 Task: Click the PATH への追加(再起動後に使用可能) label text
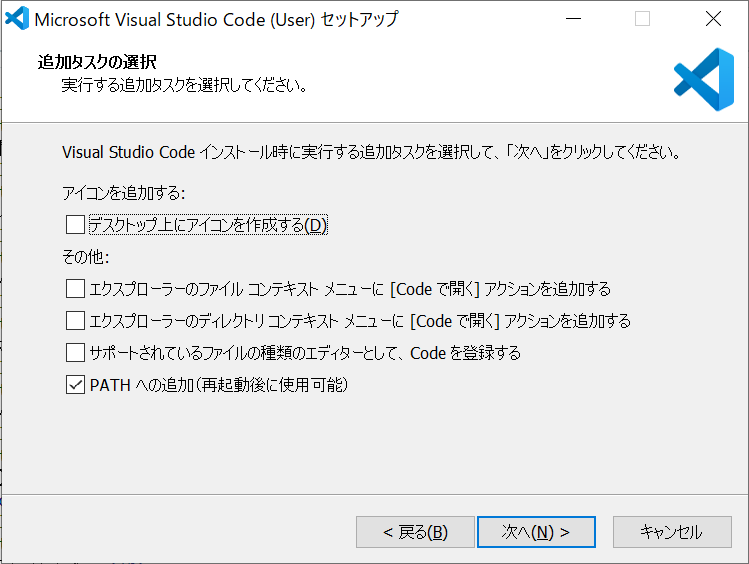coord(219,384)
